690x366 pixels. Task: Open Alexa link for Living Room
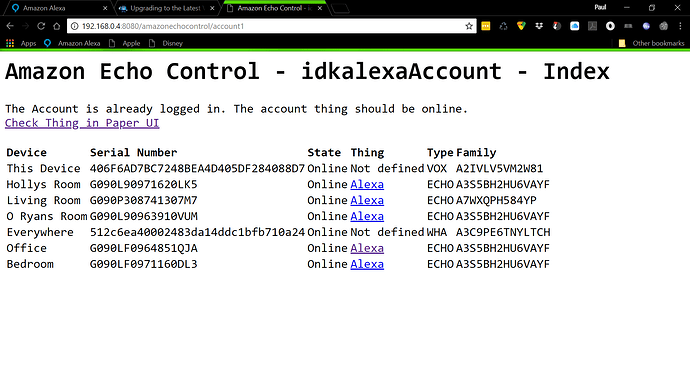click(367, 200)
